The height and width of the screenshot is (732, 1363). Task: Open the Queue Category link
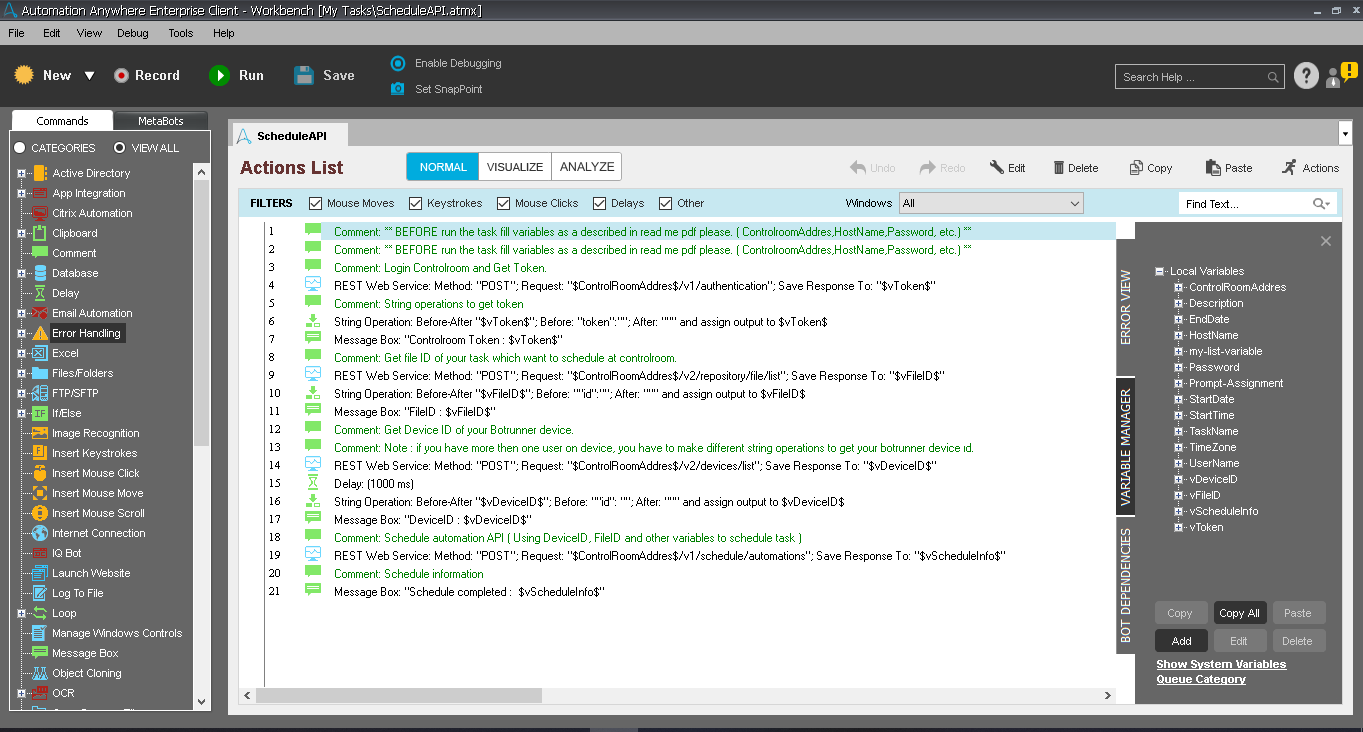(x=1201, y=679)
